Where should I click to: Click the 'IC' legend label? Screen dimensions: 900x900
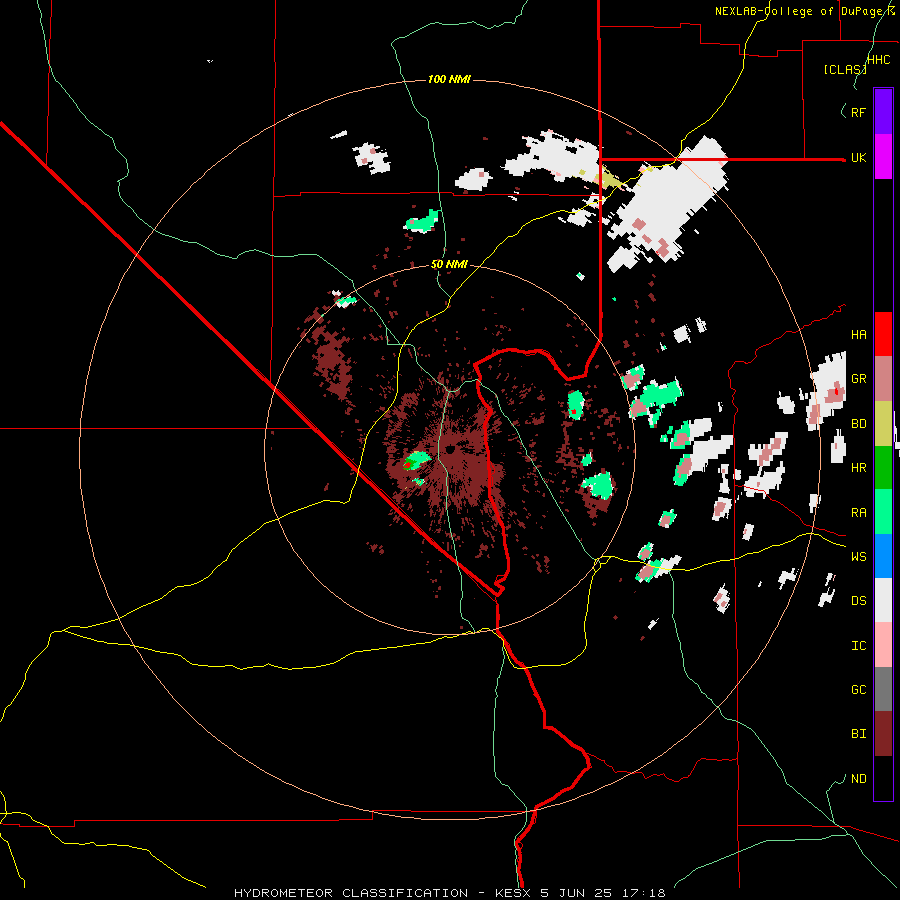858,646
